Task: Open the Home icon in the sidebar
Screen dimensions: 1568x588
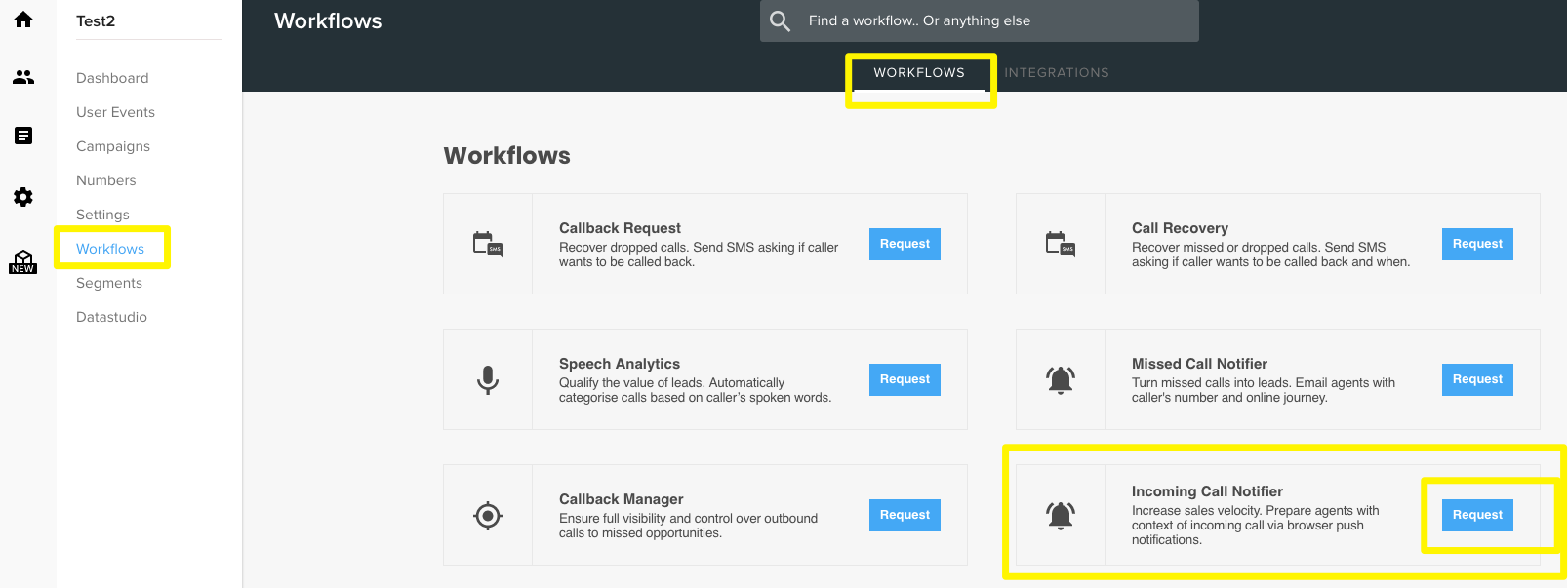Action: [x=23, y=20]
